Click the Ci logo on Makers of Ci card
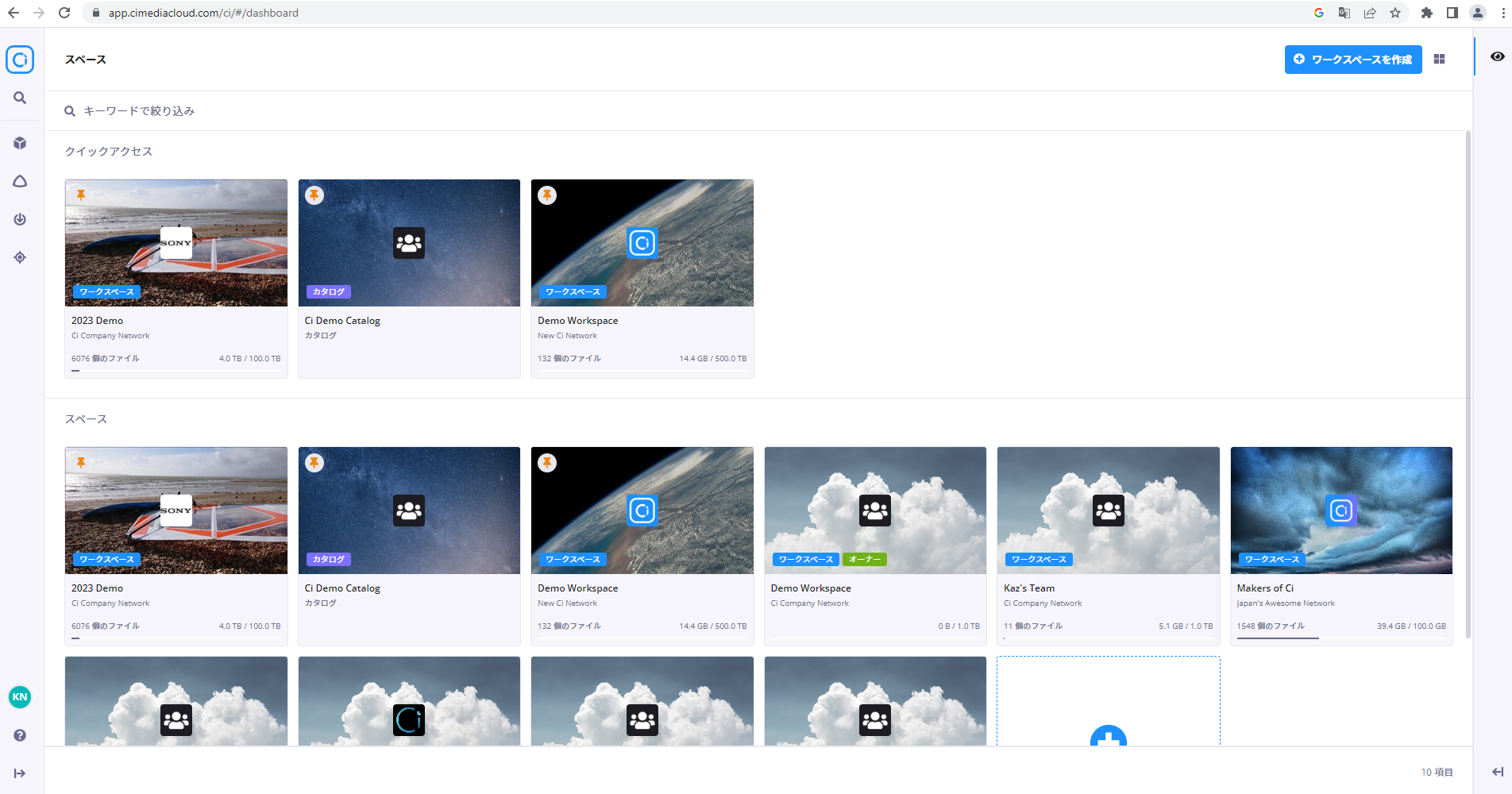Image resolution: width=1512 pixels, height=794 pixels. pos(1341,511)
